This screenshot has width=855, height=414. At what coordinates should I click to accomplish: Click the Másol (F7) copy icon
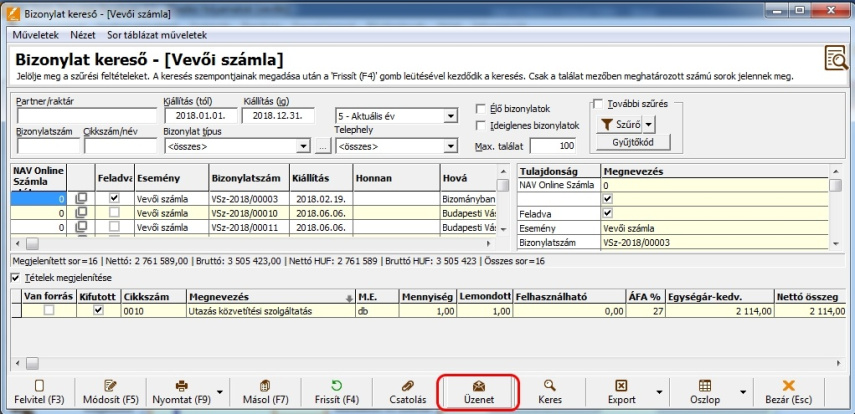[264, 385]
